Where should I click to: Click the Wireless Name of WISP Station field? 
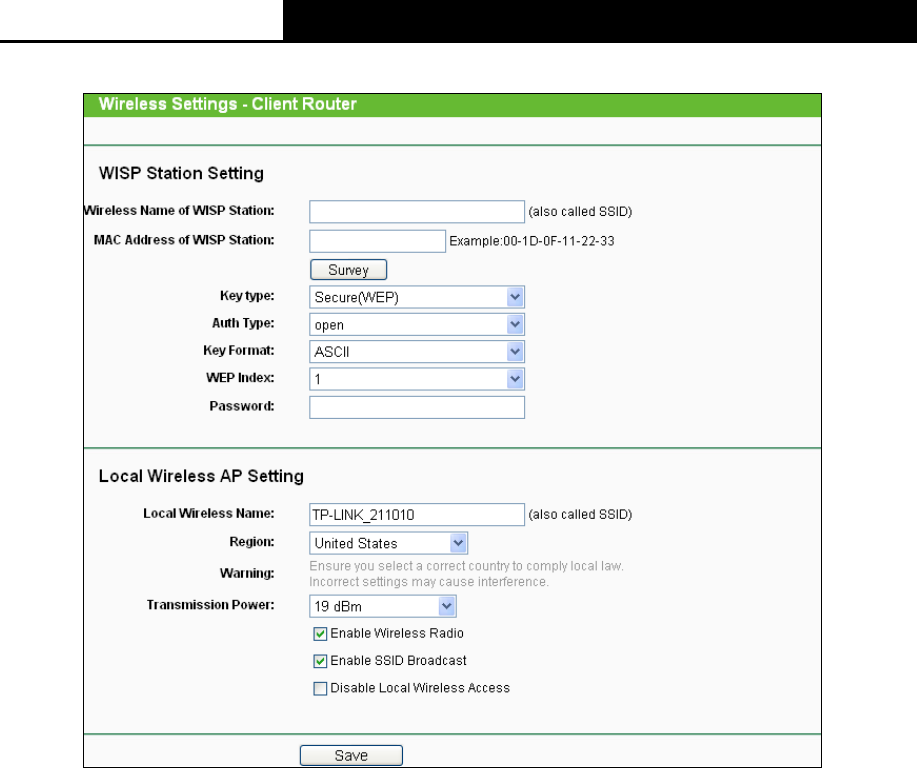(x=416, y=212)
